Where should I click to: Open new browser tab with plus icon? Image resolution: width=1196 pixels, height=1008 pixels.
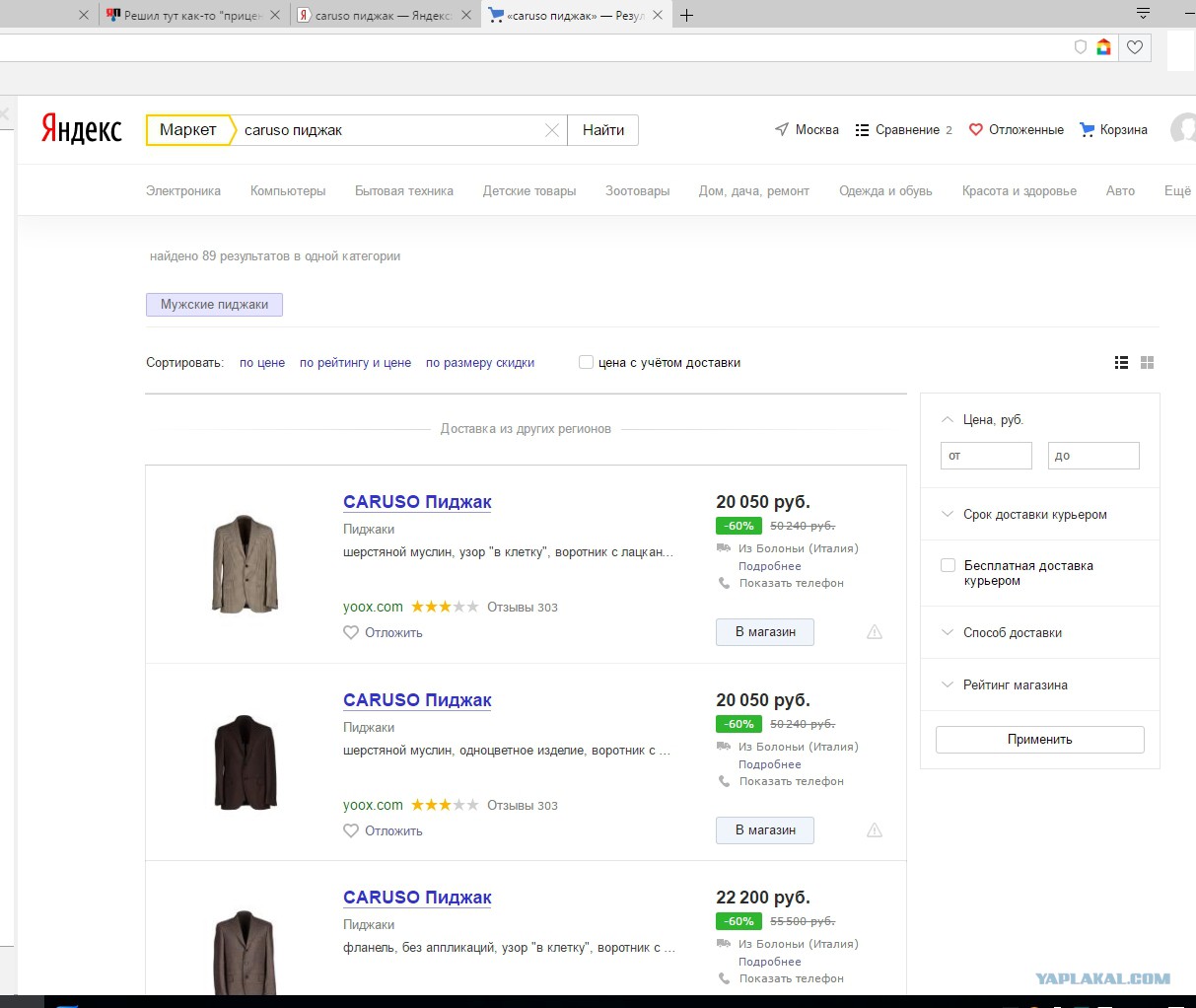coord(687,15)
